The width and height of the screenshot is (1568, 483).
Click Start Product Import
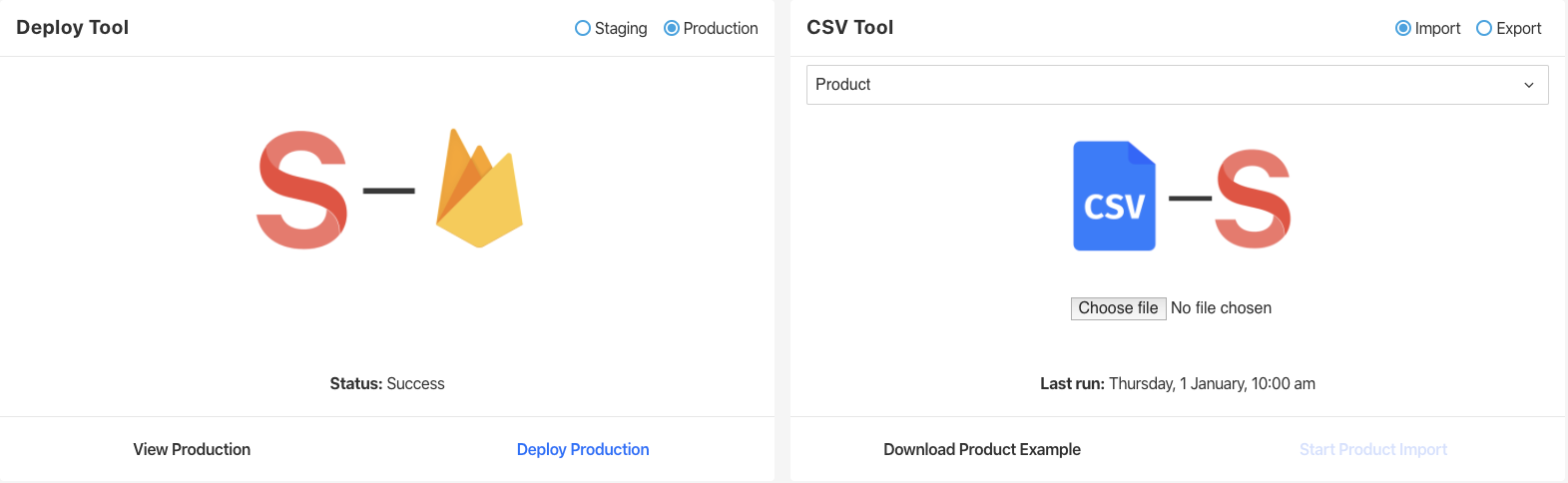1372,450
